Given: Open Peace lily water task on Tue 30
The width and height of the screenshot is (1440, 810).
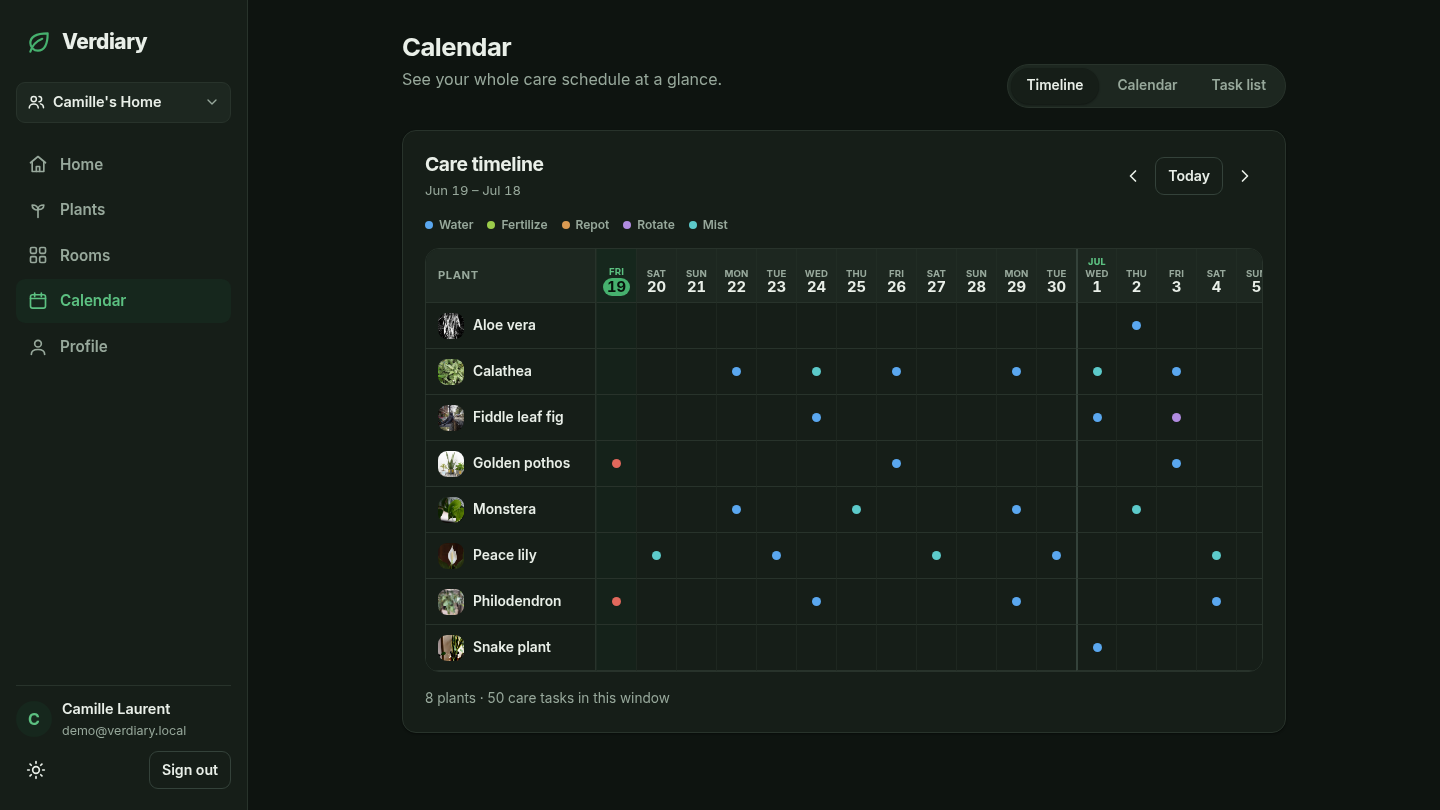Looking at the screenshot, I should pyautogui.click(x=1056, y=555).
